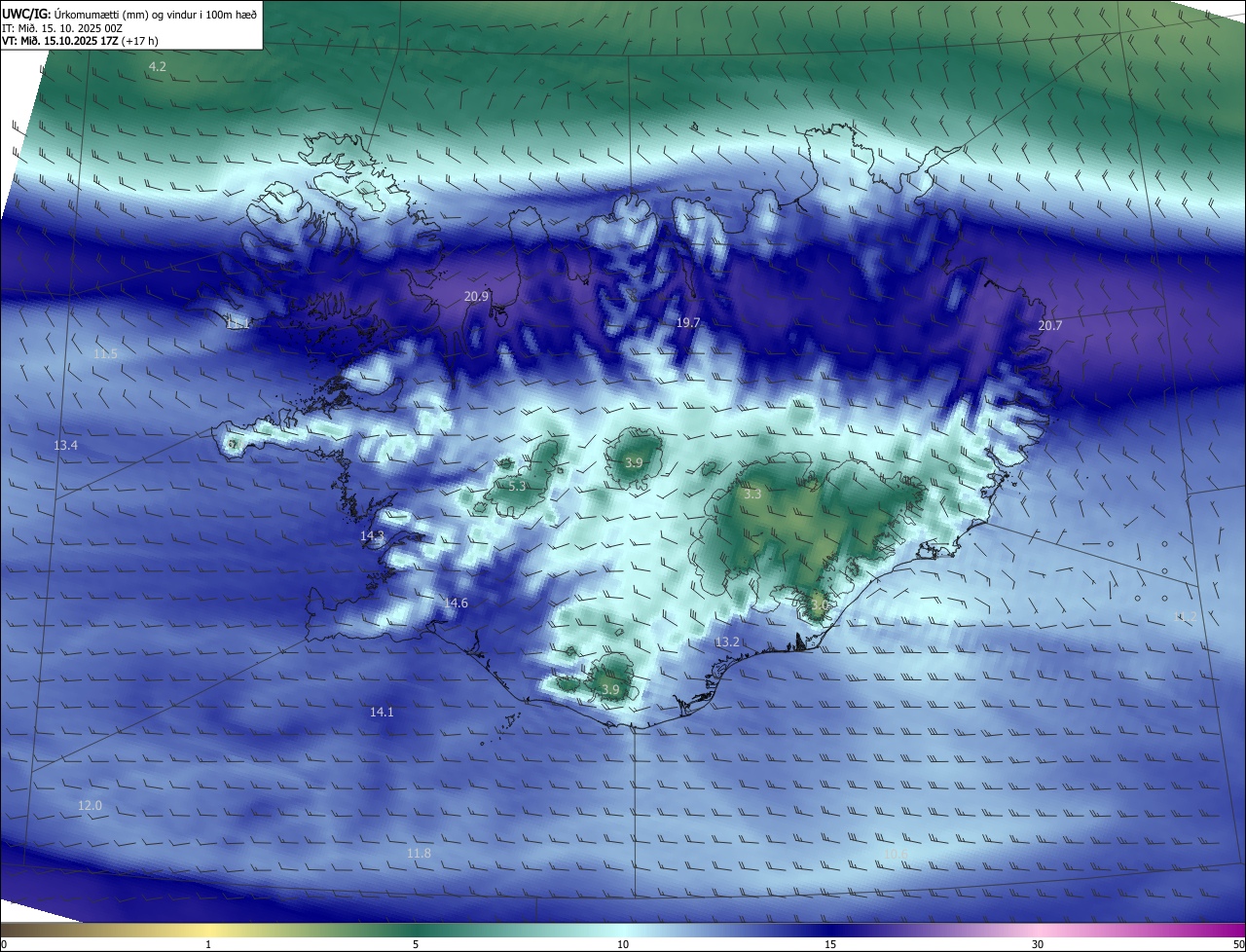The image size is (1246, 952).
Task: Click the 11.8 value label on the map
Action: 419,853
